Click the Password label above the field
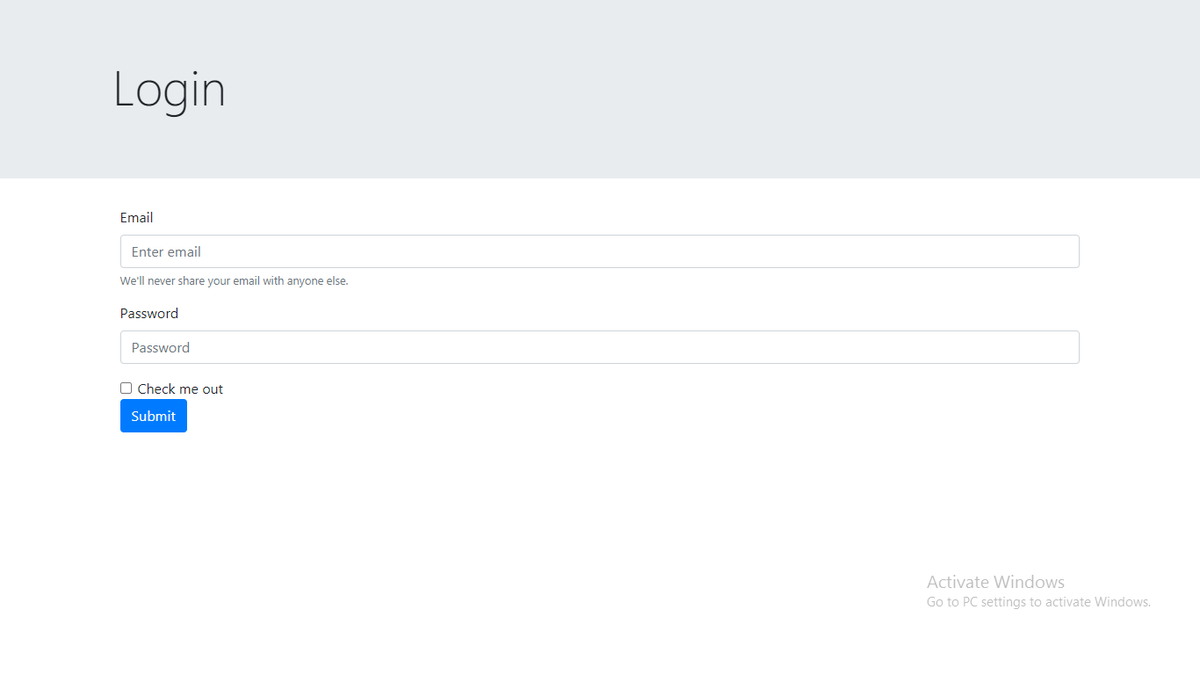 point(149,313)
